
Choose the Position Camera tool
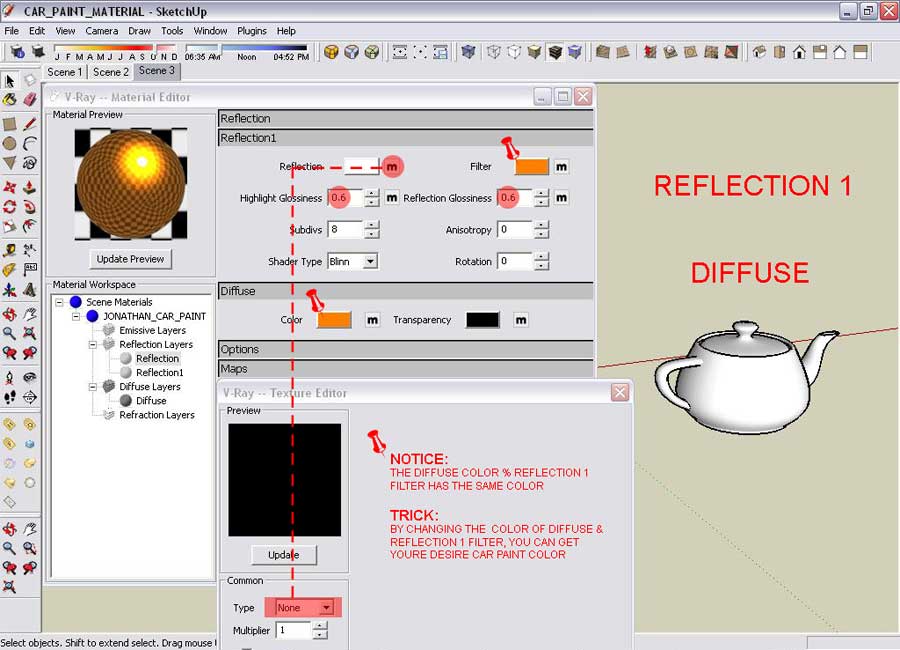[9, 377]
